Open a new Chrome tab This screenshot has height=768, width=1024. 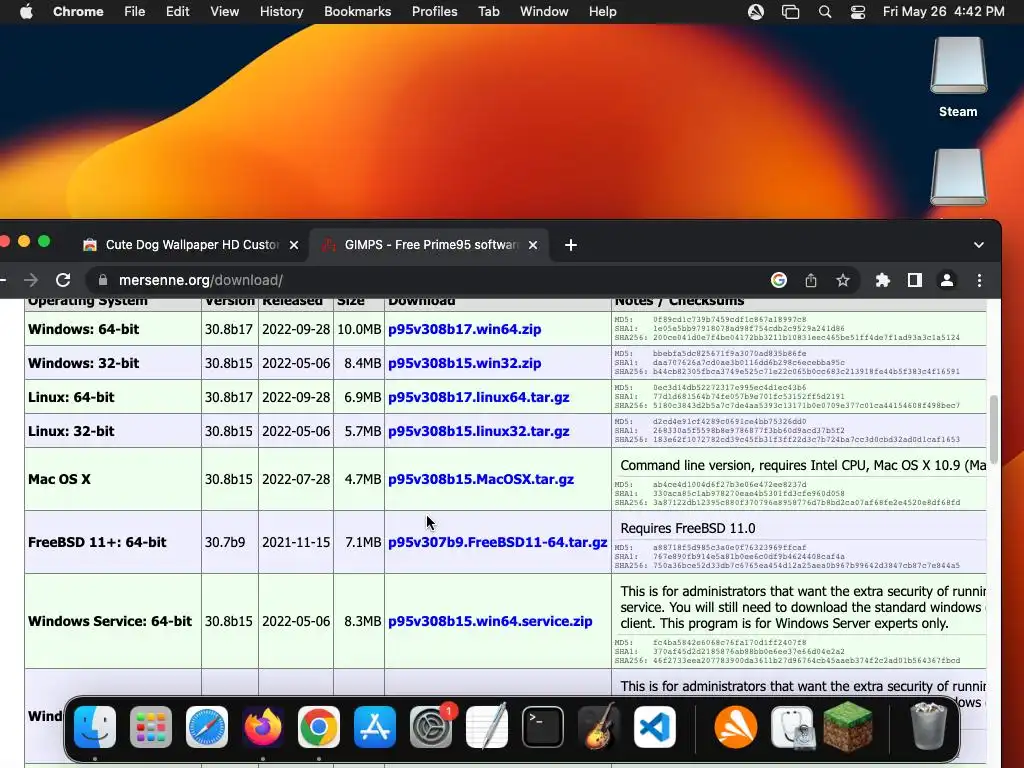(x=571, y=245)
